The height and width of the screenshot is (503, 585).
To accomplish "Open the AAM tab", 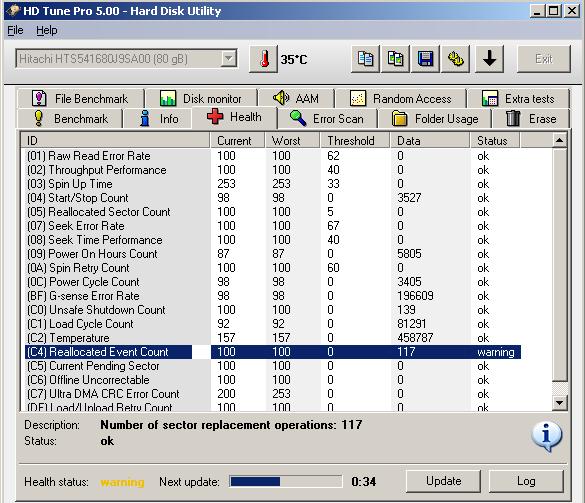I will point(296,99).
